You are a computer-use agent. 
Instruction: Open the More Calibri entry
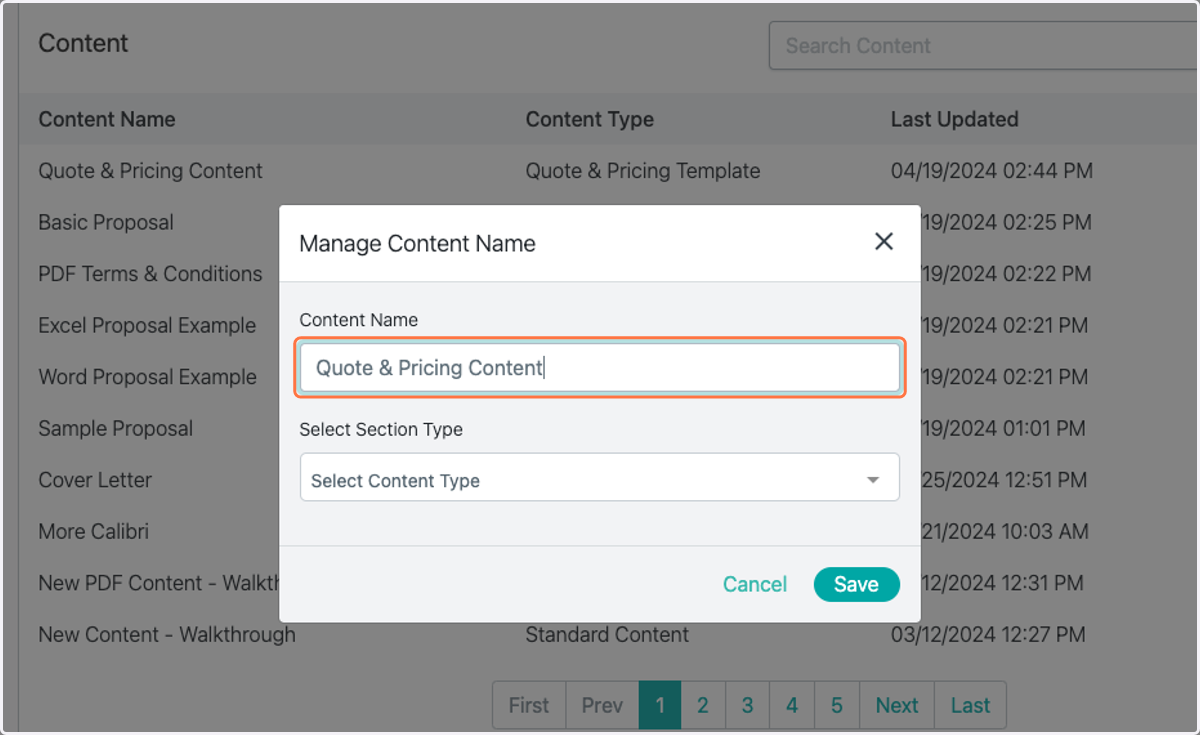click(x=93, y=532)
